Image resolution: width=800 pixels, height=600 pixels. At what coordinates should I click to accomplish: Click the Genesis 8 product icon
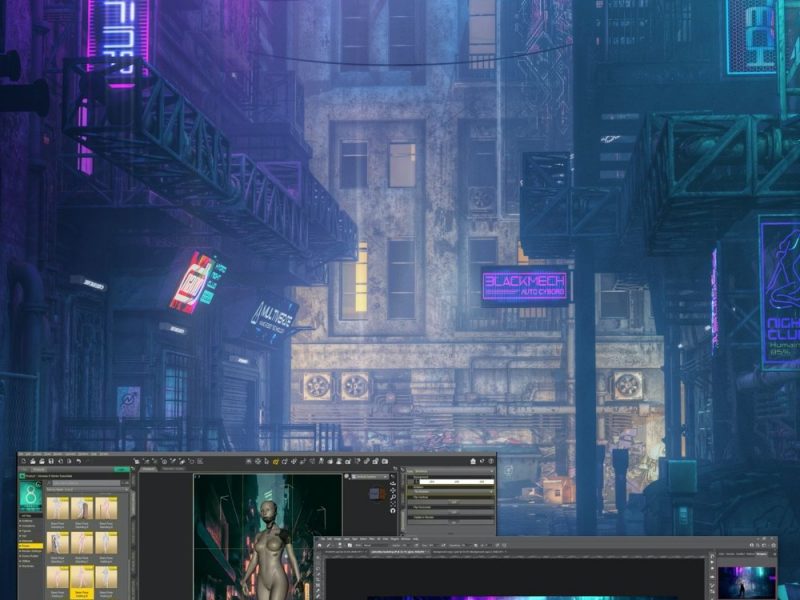point(31,495)
